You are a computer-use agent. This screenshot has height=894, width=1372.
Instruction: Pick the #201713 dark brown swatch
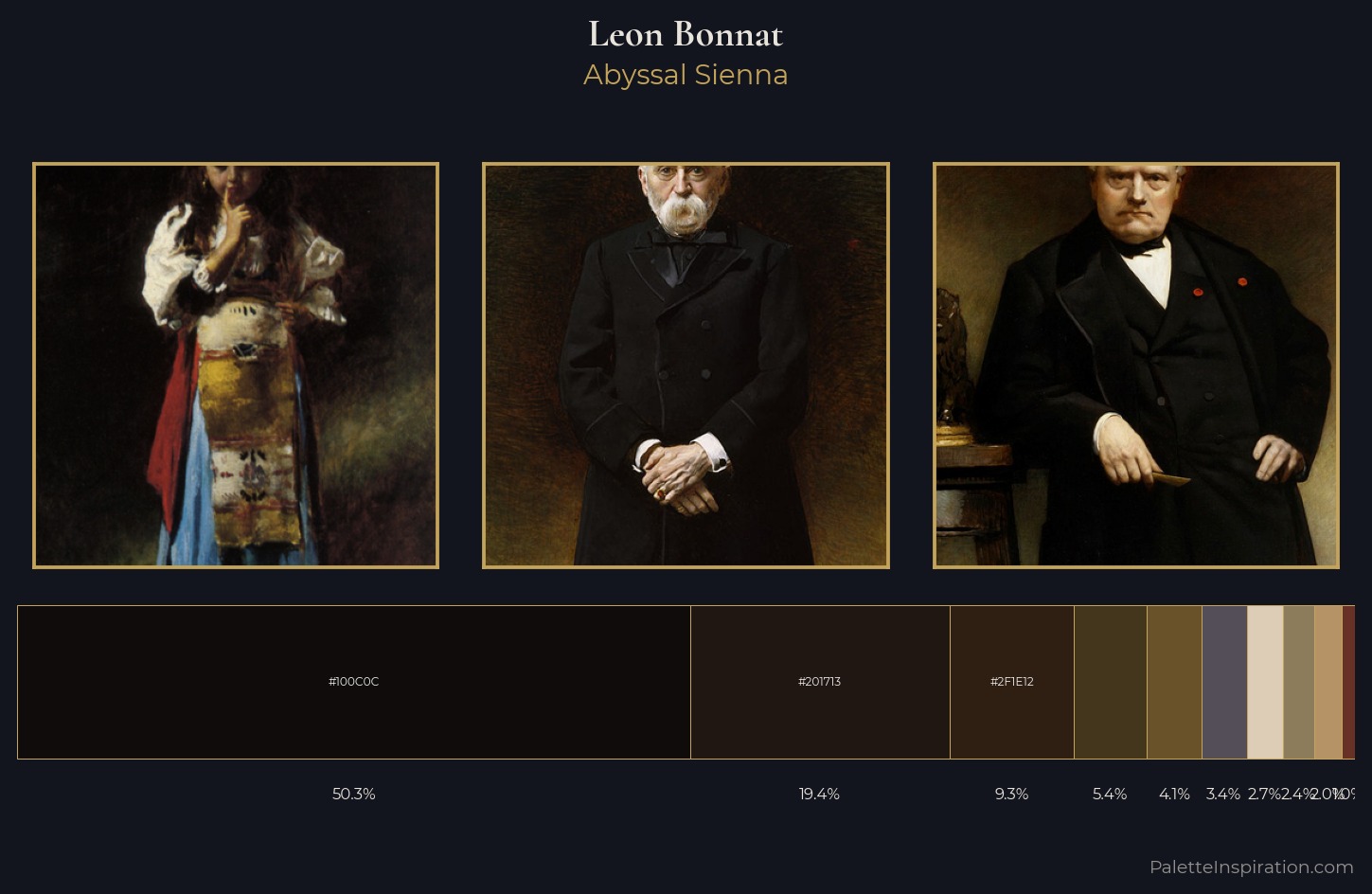click(820, 682)
